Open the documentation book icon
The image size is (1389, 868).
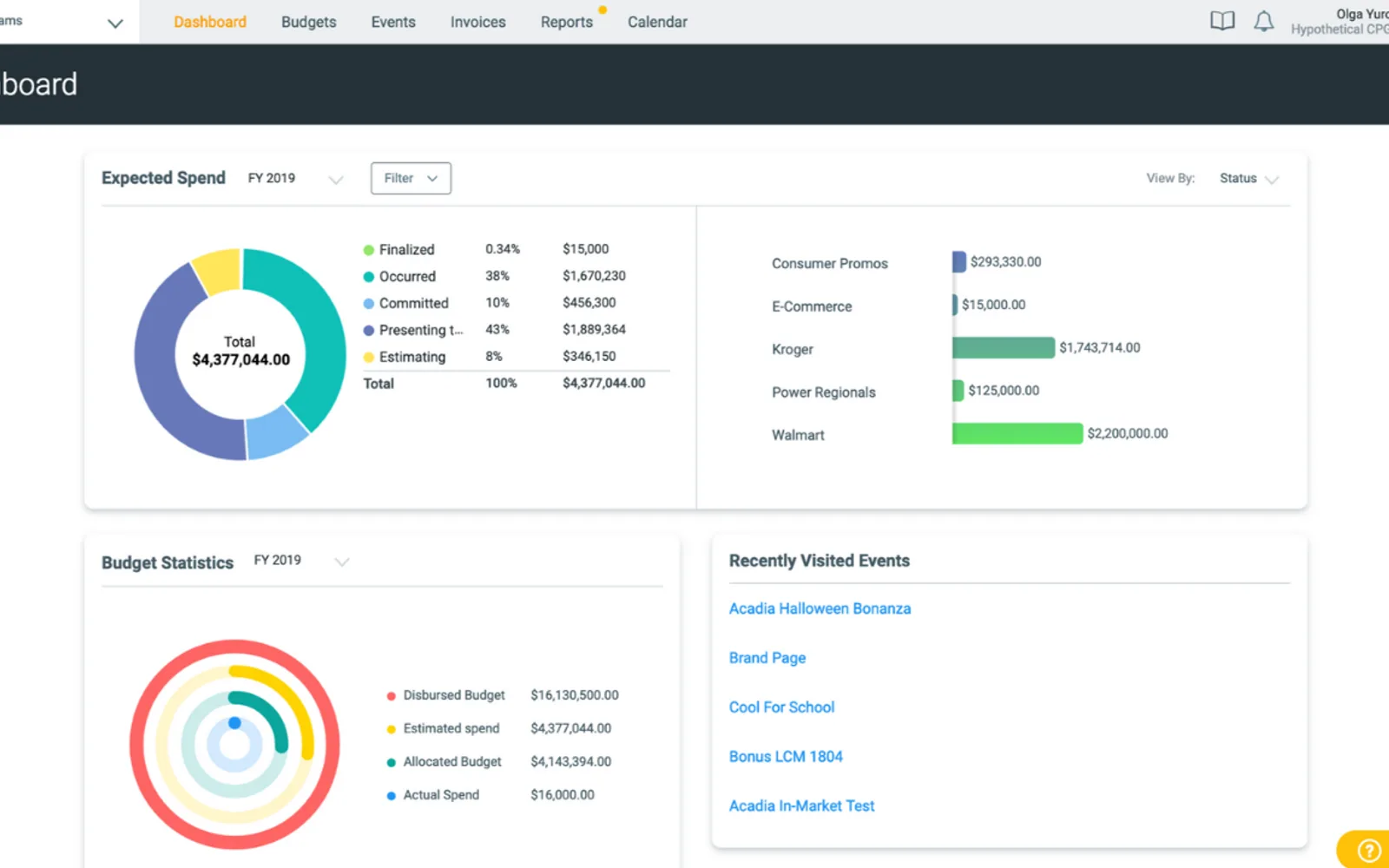pyautogui.click(x=1222, y=22)
